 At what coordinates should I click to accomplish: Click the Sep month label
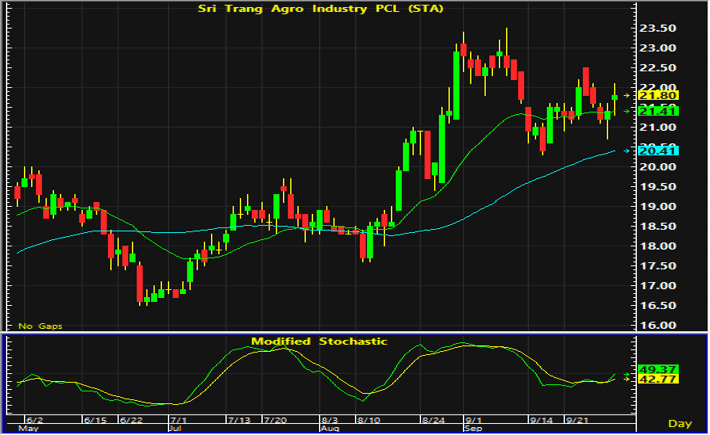(x=473, y=429)
